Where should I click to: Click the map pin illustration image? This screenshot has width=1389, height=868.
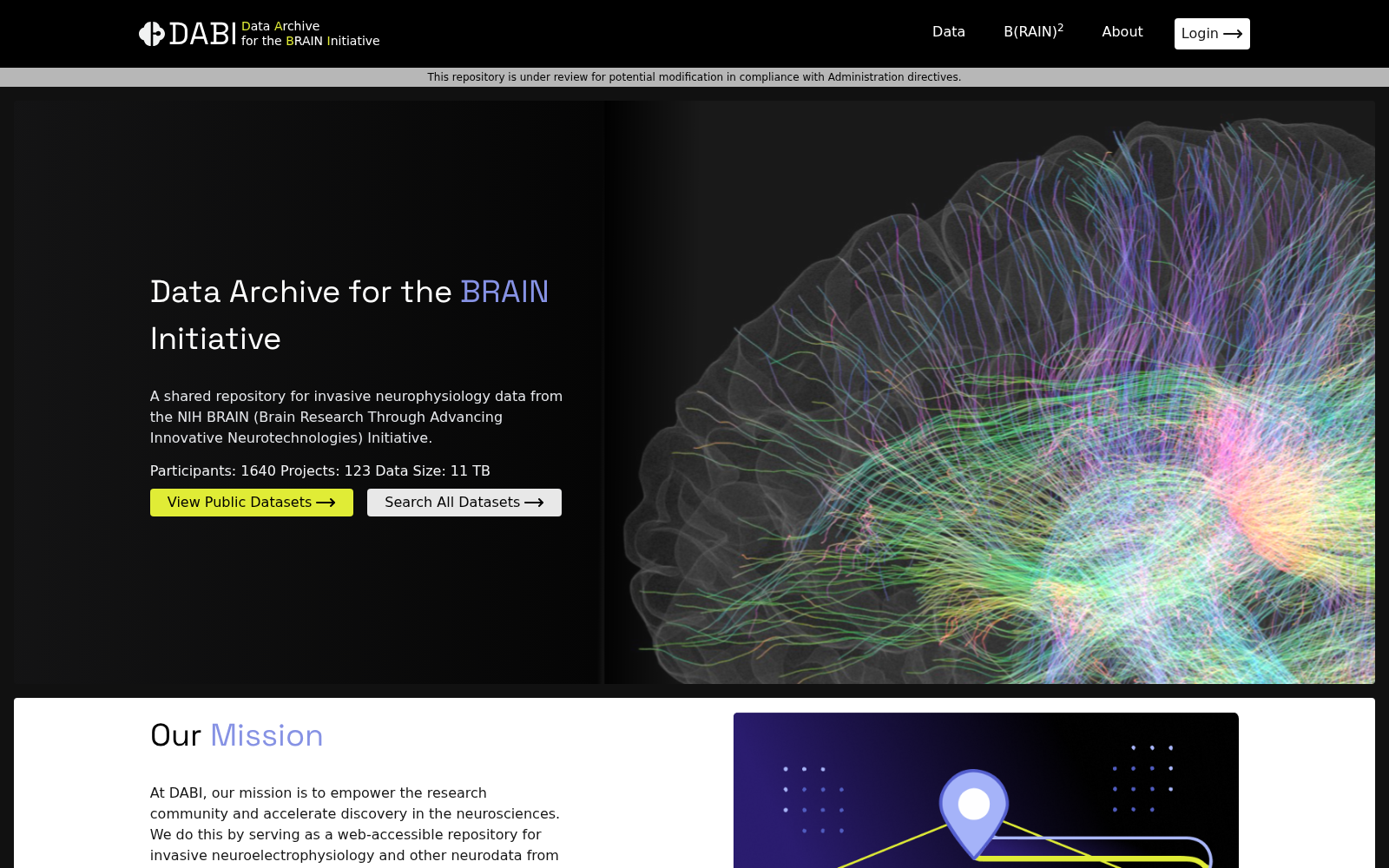[x=986, y=791]
